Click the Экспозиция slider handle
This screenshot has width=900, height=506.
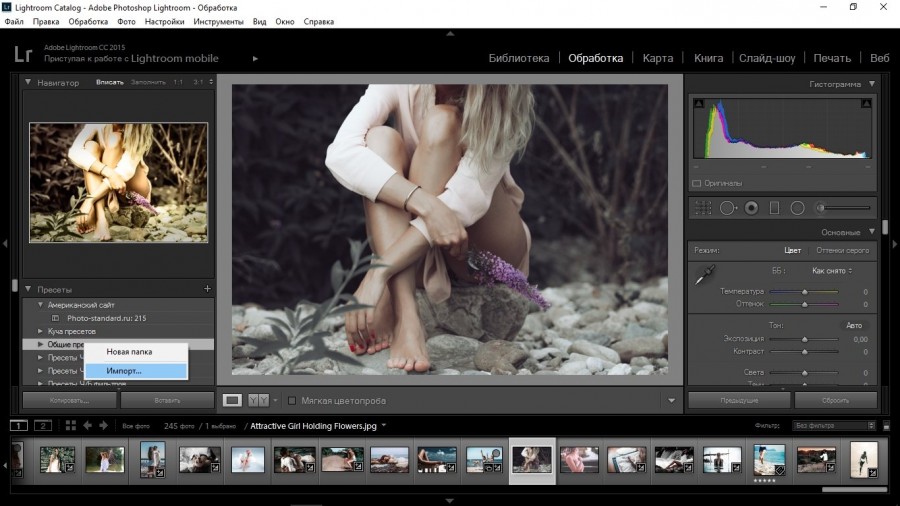[804, 339]
